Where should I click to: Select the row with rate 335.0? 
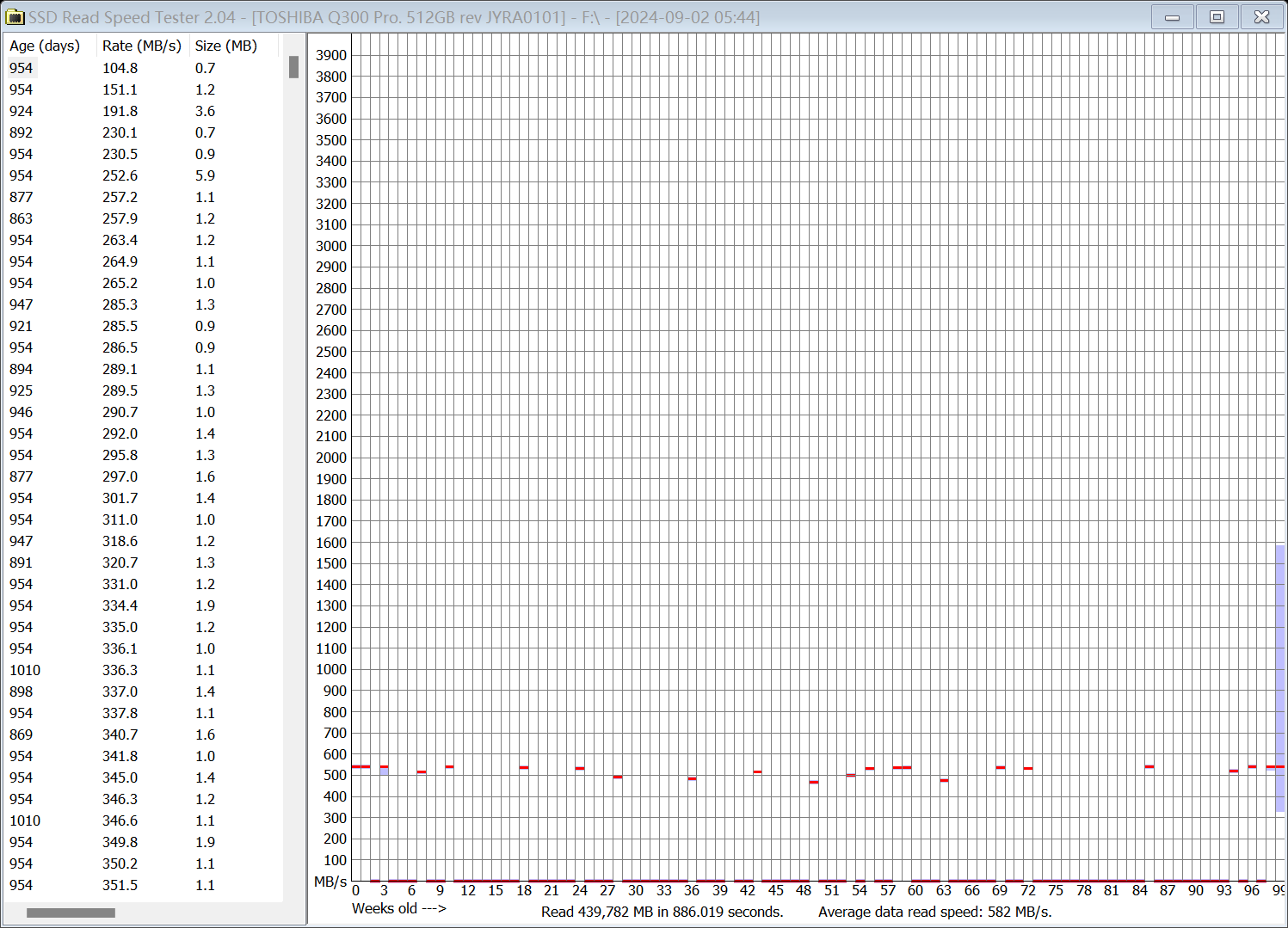click(144, 627)
